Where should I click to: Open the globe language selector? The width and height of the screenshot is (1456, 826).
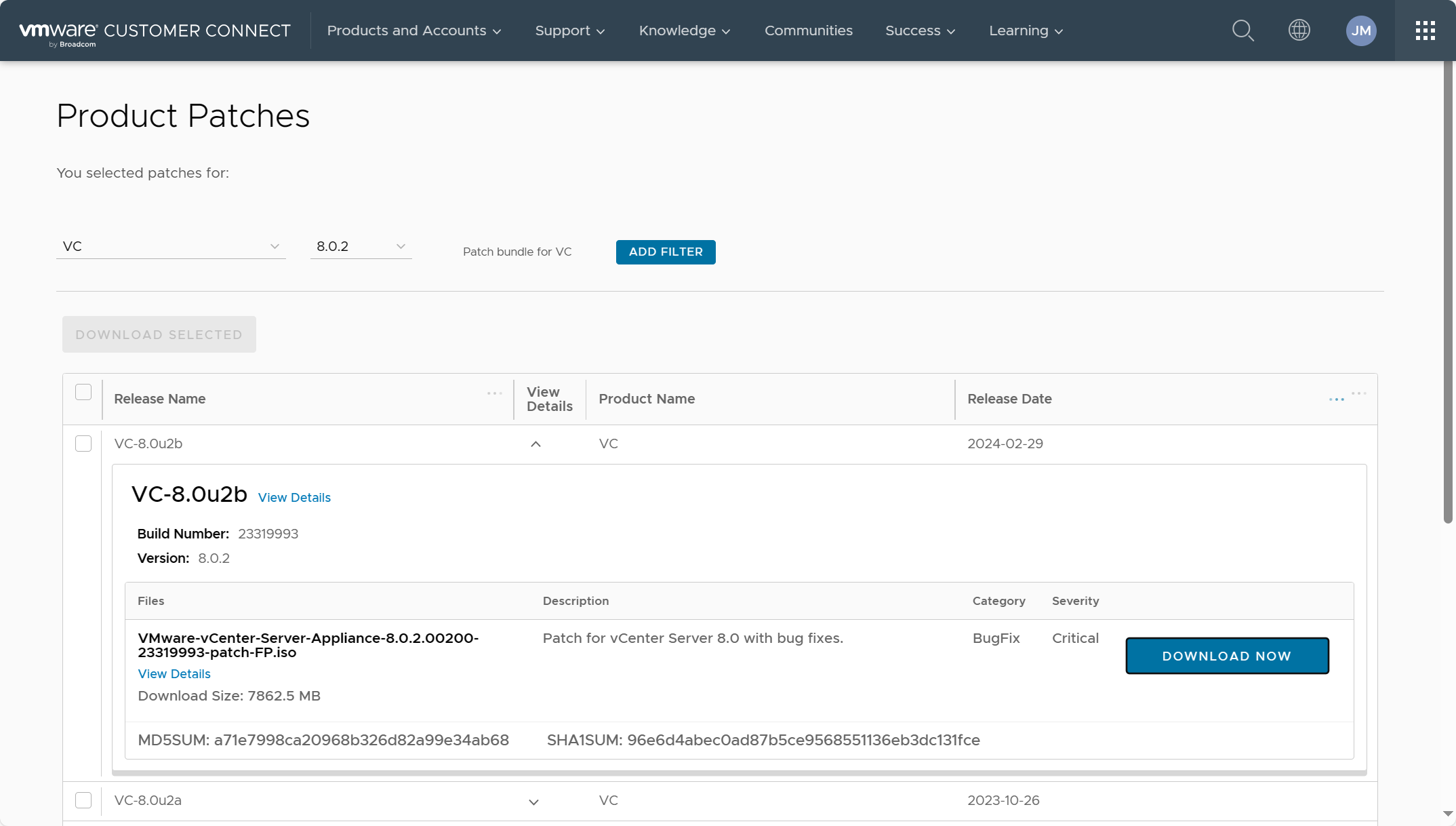coord(1299,31)
